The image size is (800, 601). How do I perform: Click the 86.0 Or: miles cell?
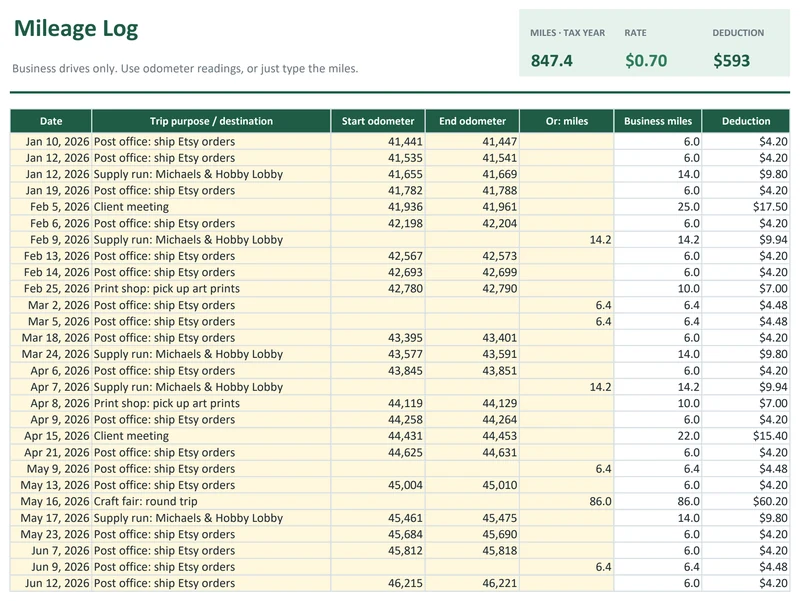pyautogui.click(x=567, y=501)
